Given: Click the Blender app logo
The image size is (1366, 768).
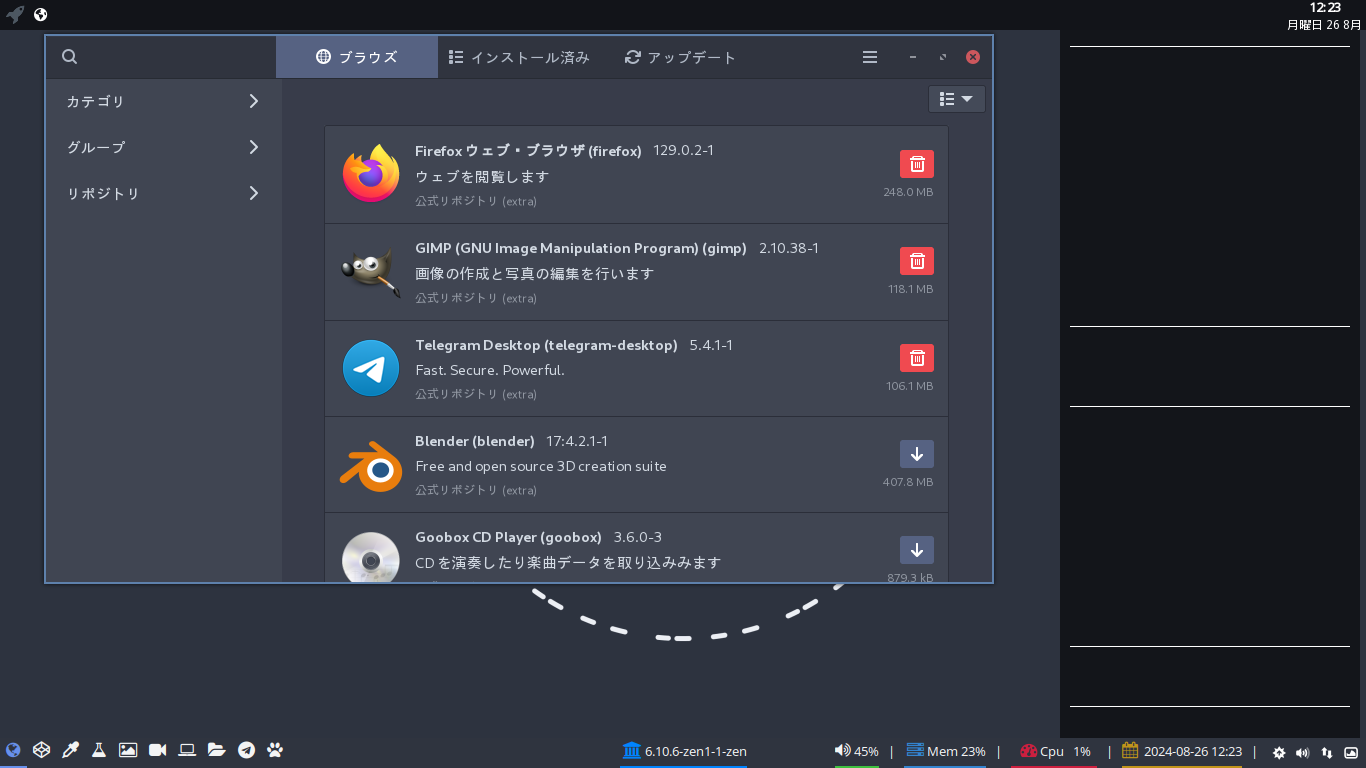Looking at the screenshot, I should (371, 465).
